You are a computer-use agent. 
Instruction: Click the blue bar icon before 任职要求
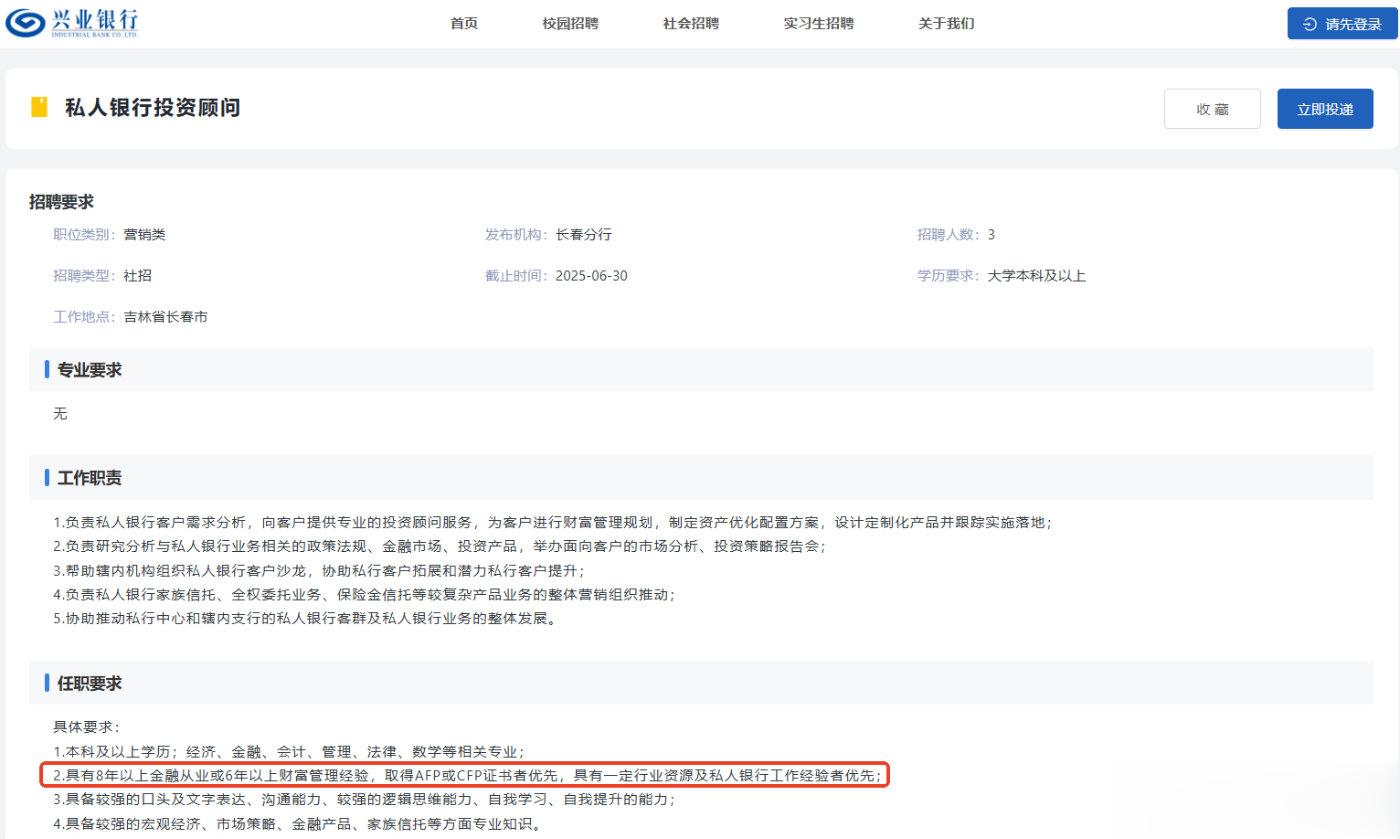(47, 683)
